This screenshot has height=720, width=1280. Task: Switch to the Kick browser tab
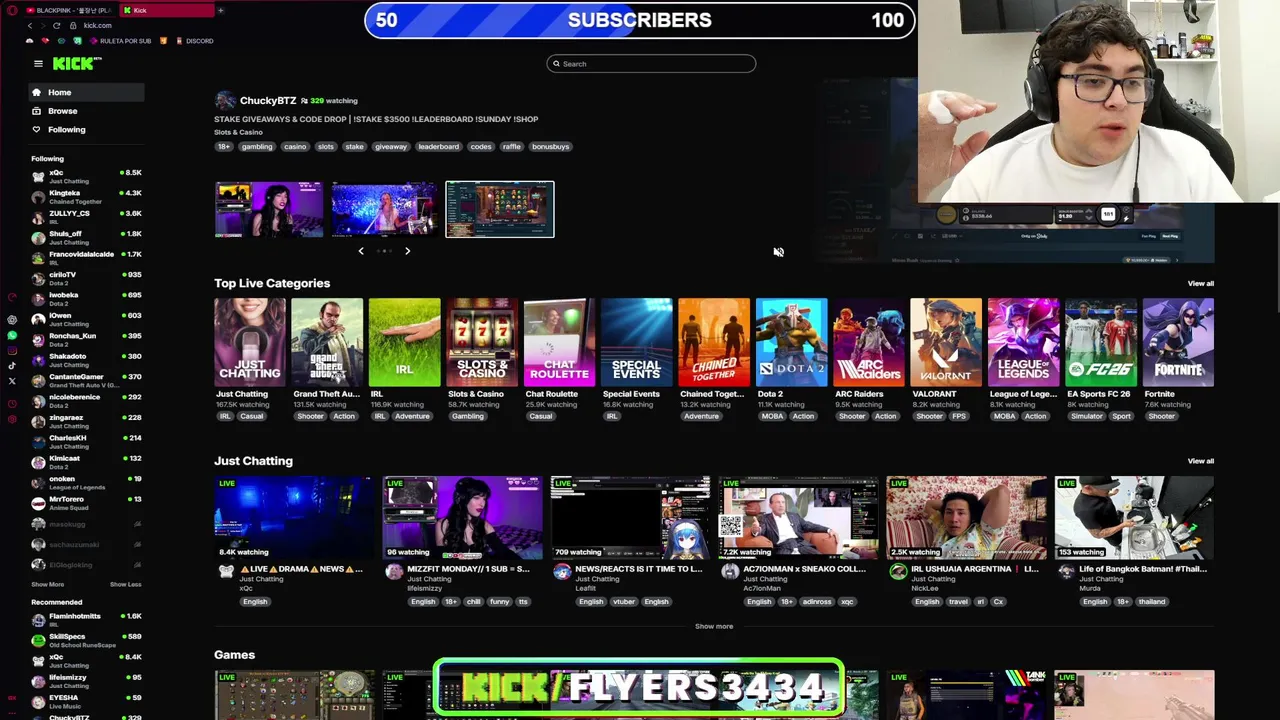[165, 10]
